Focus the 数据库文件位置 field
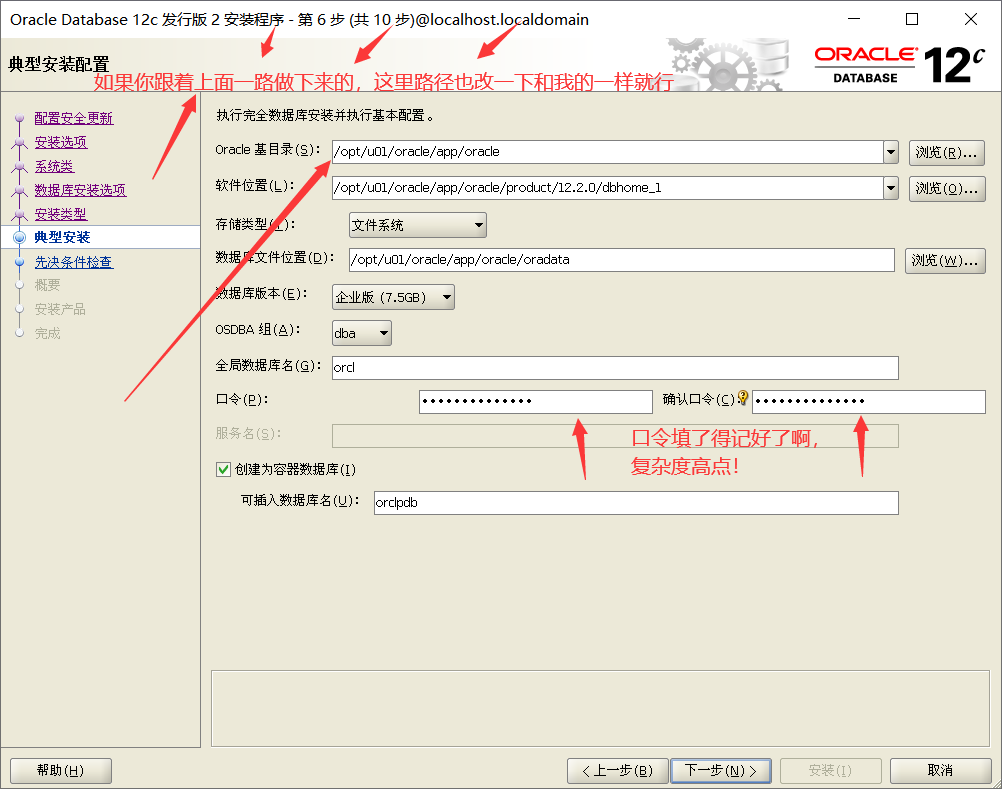Viewport: 1002px width, 789px height. coord(622,260)
